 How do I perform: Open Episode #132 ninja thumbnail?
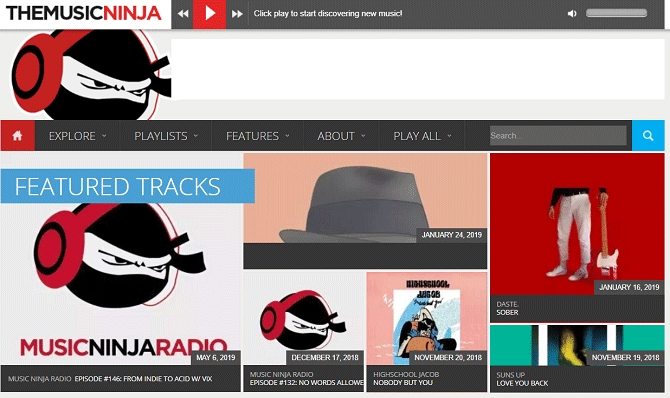coord(303,318)
